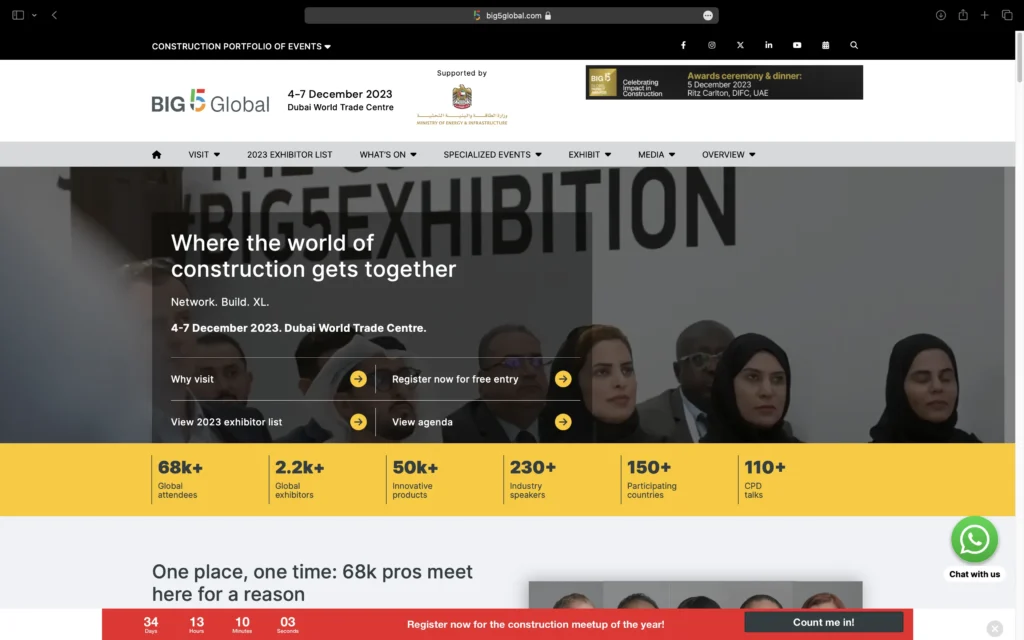Click the big5global.com address bar
1024x640 pixels.
pos(511,16)
